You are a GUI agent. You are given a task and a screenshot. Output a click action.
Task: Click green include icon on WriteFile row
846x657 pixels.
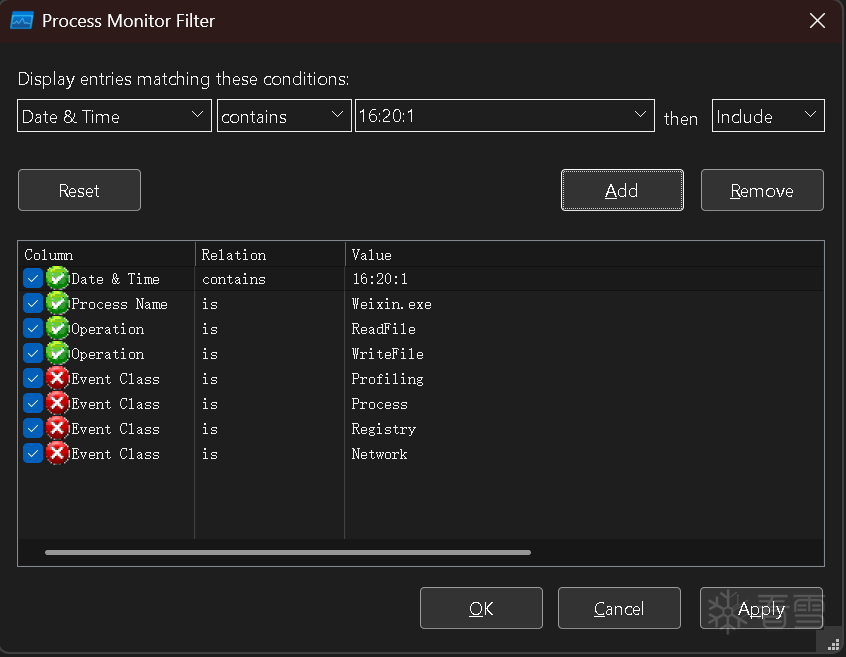click(x=57, y=354)
